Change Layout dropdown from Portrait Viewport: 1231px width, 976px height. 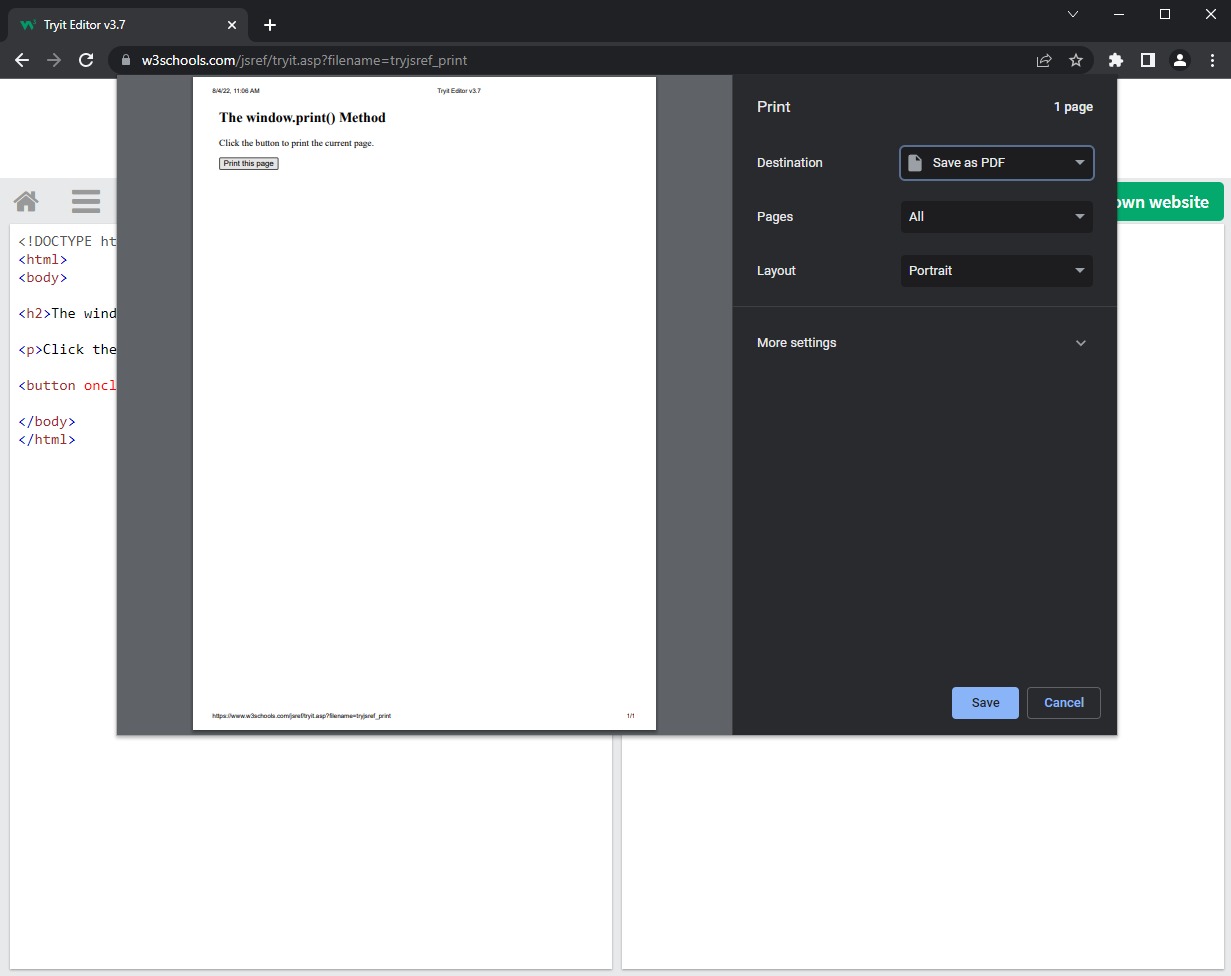pos(996,271)
